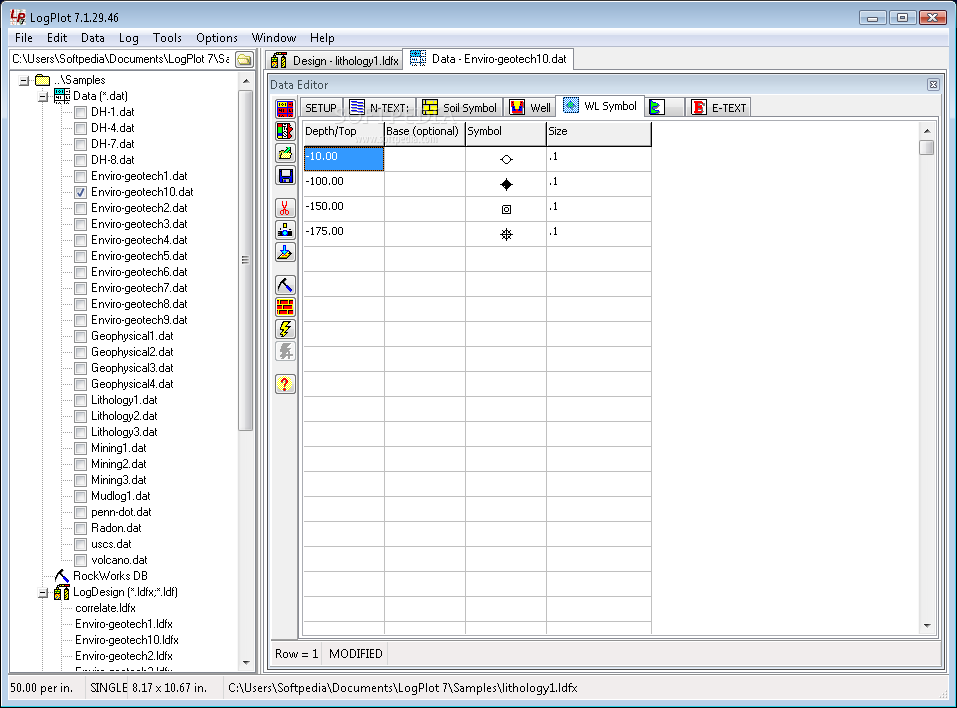Click the pickaxe icon in Data Editor toolbar

(x=285, y=285)
